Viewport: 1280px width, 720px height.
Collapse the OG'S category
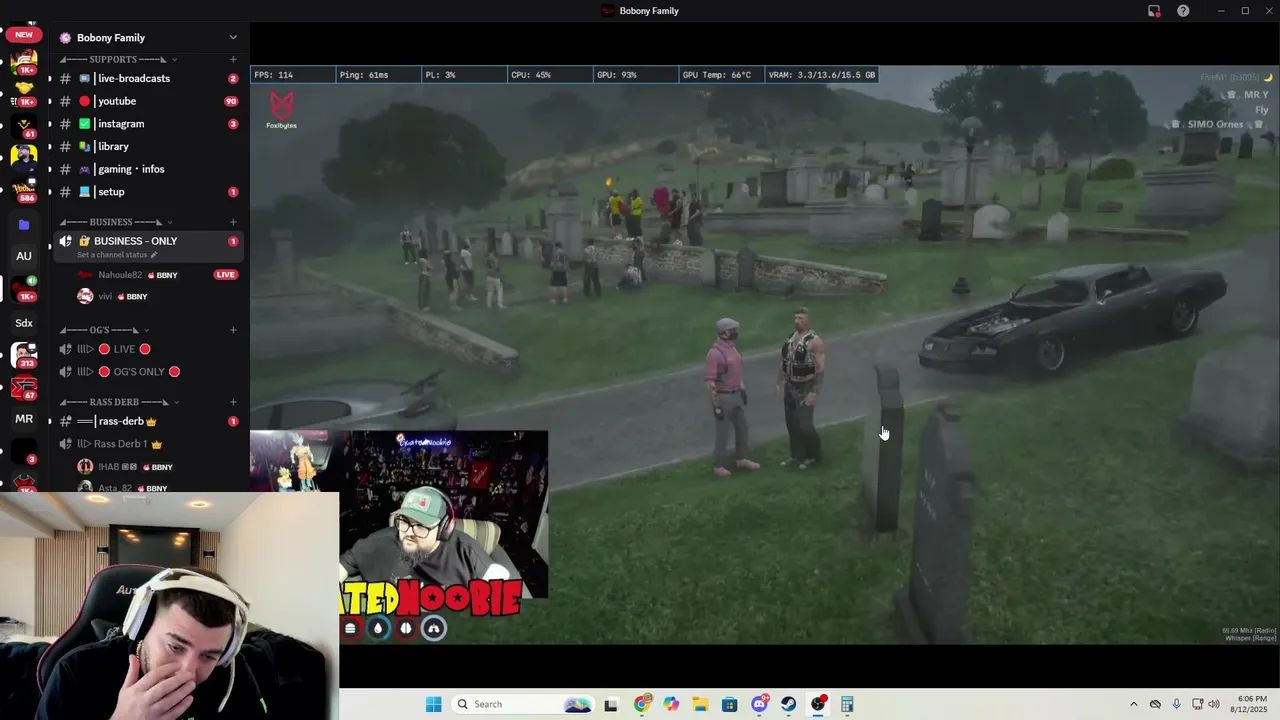click(x=105, y=330)
